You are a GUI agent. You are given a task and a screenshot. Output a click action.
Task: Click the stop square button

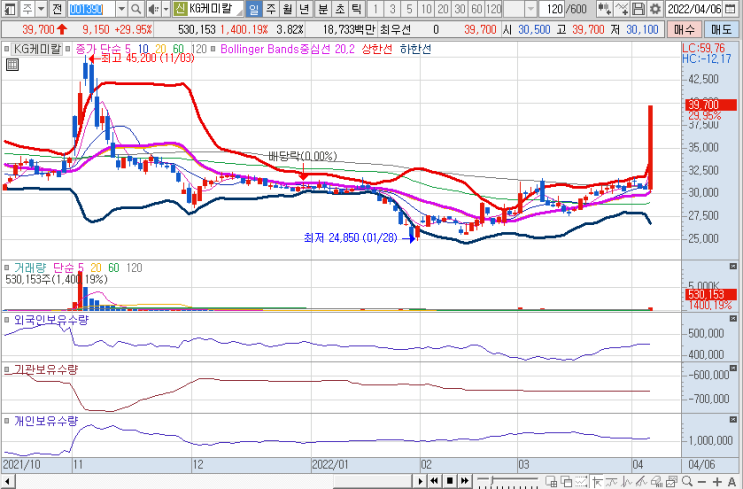pyautogui.click(x=450, y=481)
